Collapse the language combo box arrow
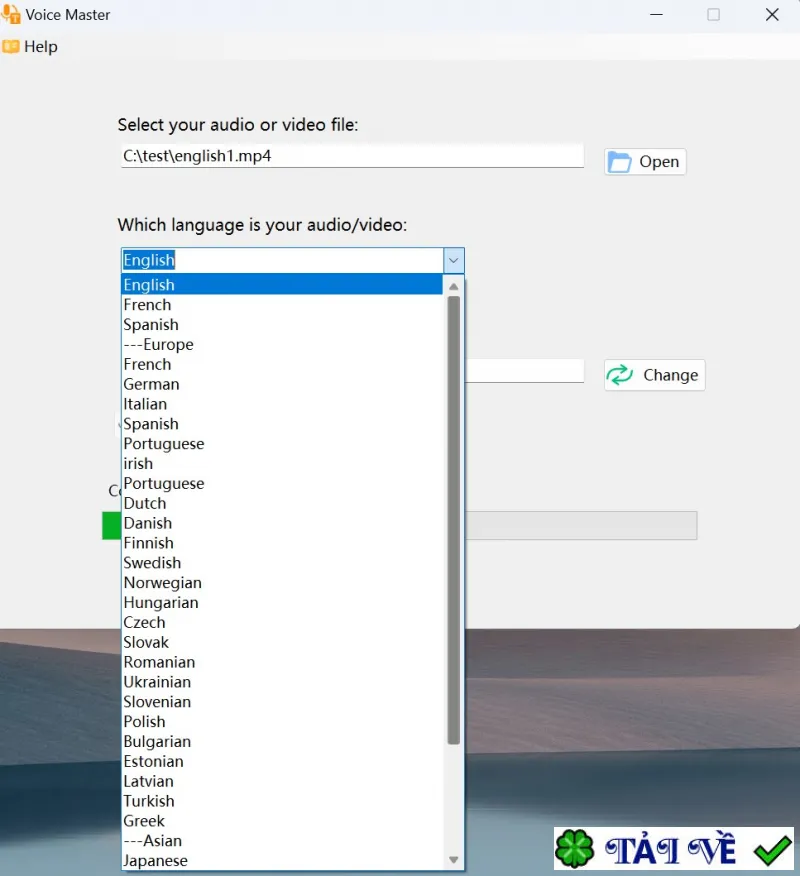 [x=454, y=260]
